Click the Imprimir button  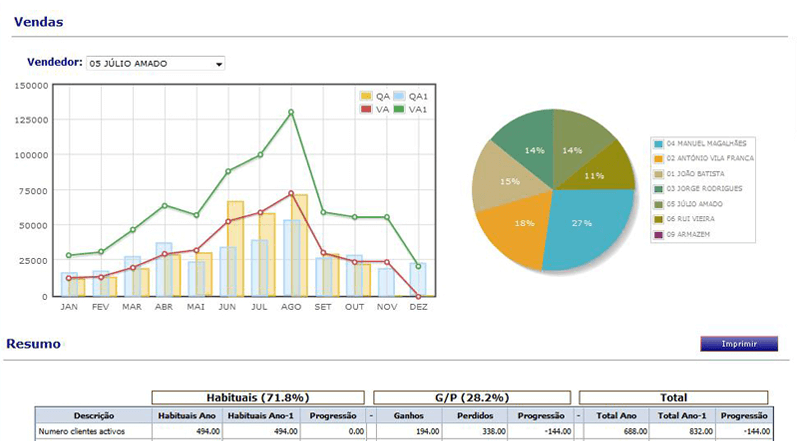(x=738, y=344)
